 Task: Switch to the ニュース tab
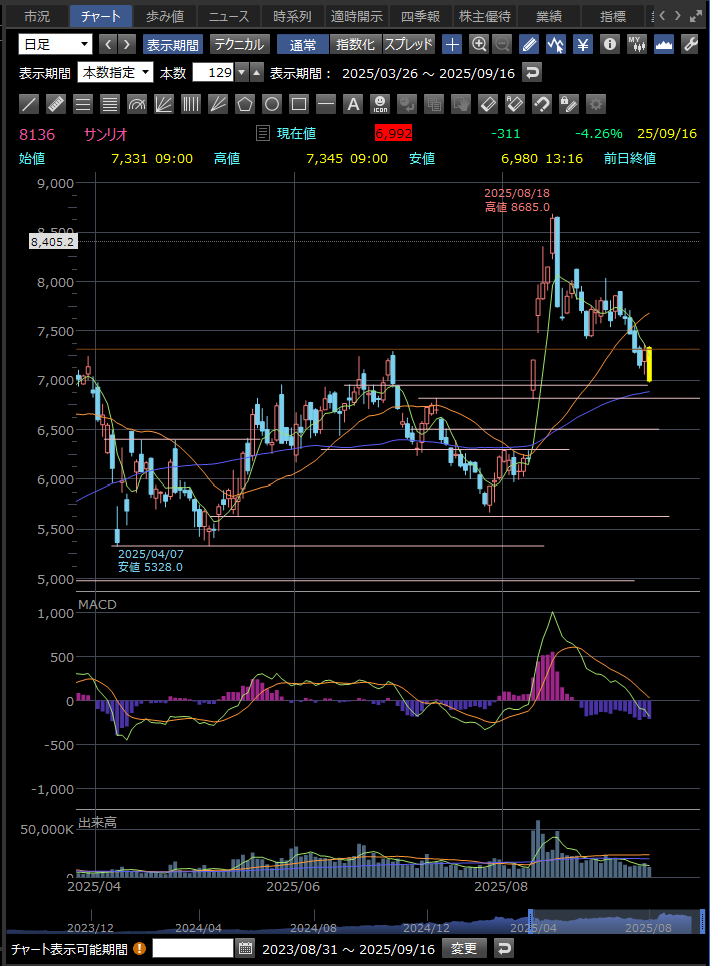tap(228, 16)
